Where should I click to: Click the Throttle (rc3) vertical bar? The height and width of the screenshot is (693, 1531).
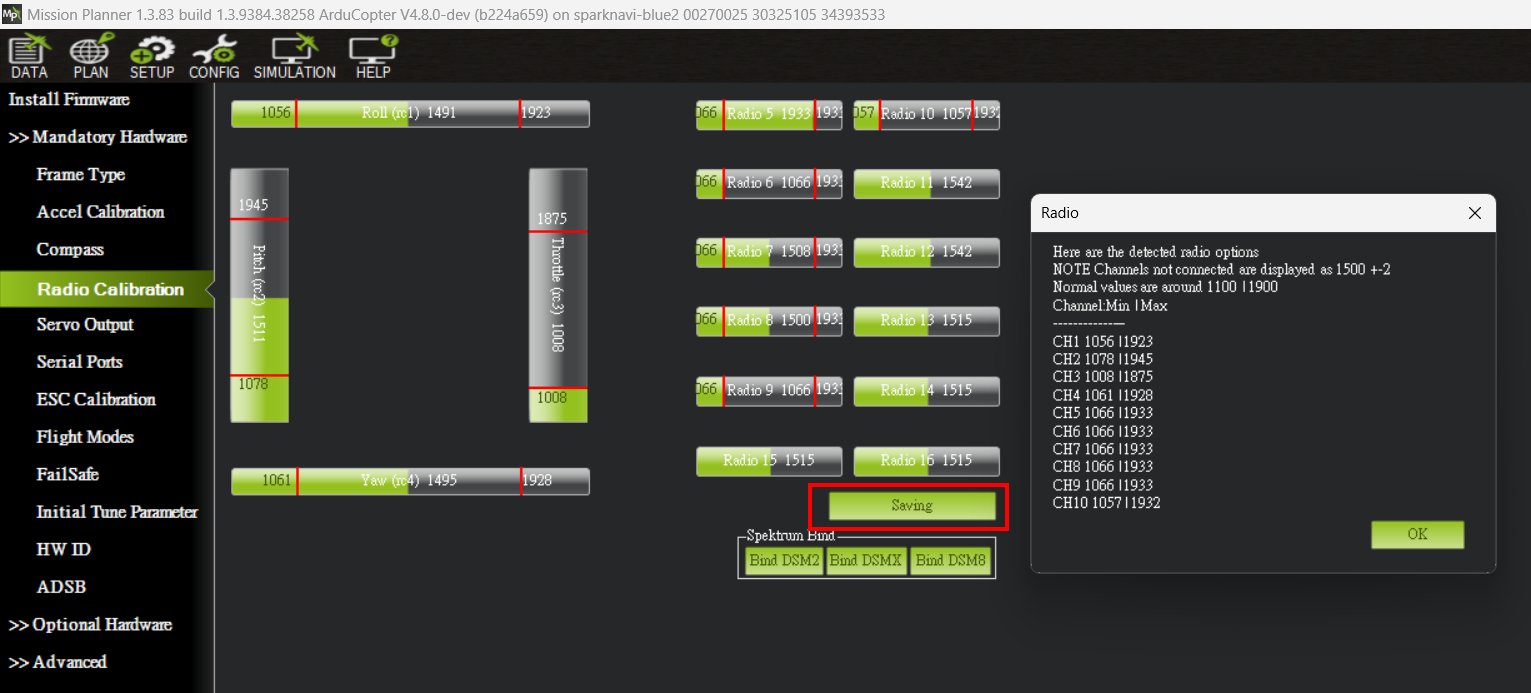[x=558, y=295]
